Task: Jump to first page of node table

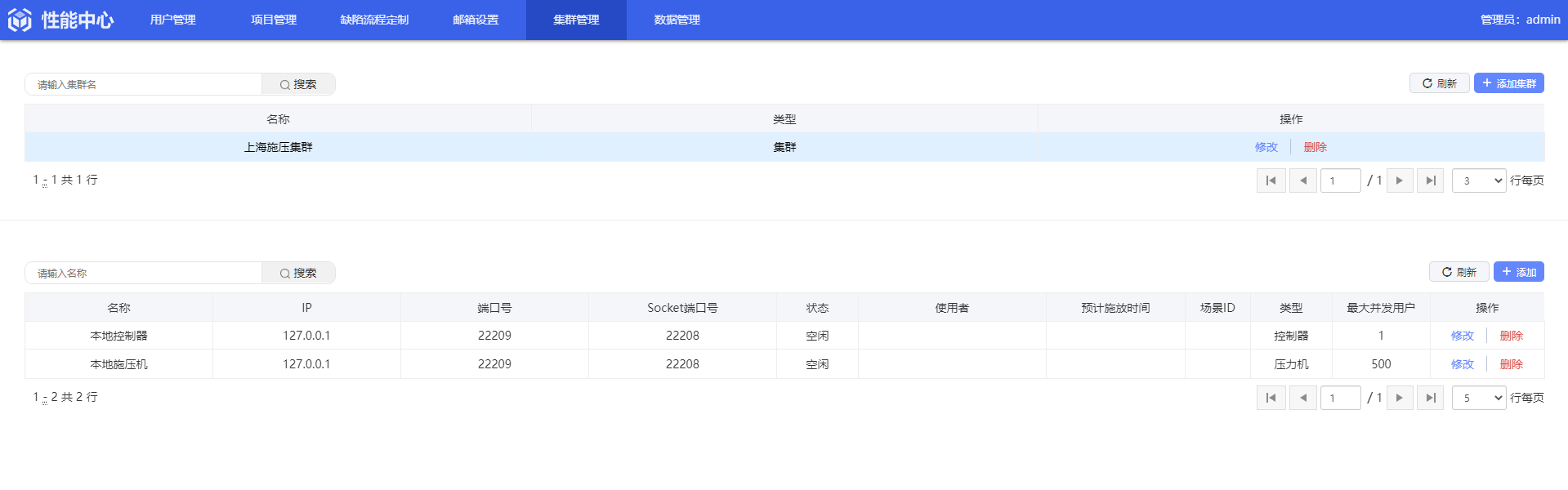Action: click(1271, 398)
